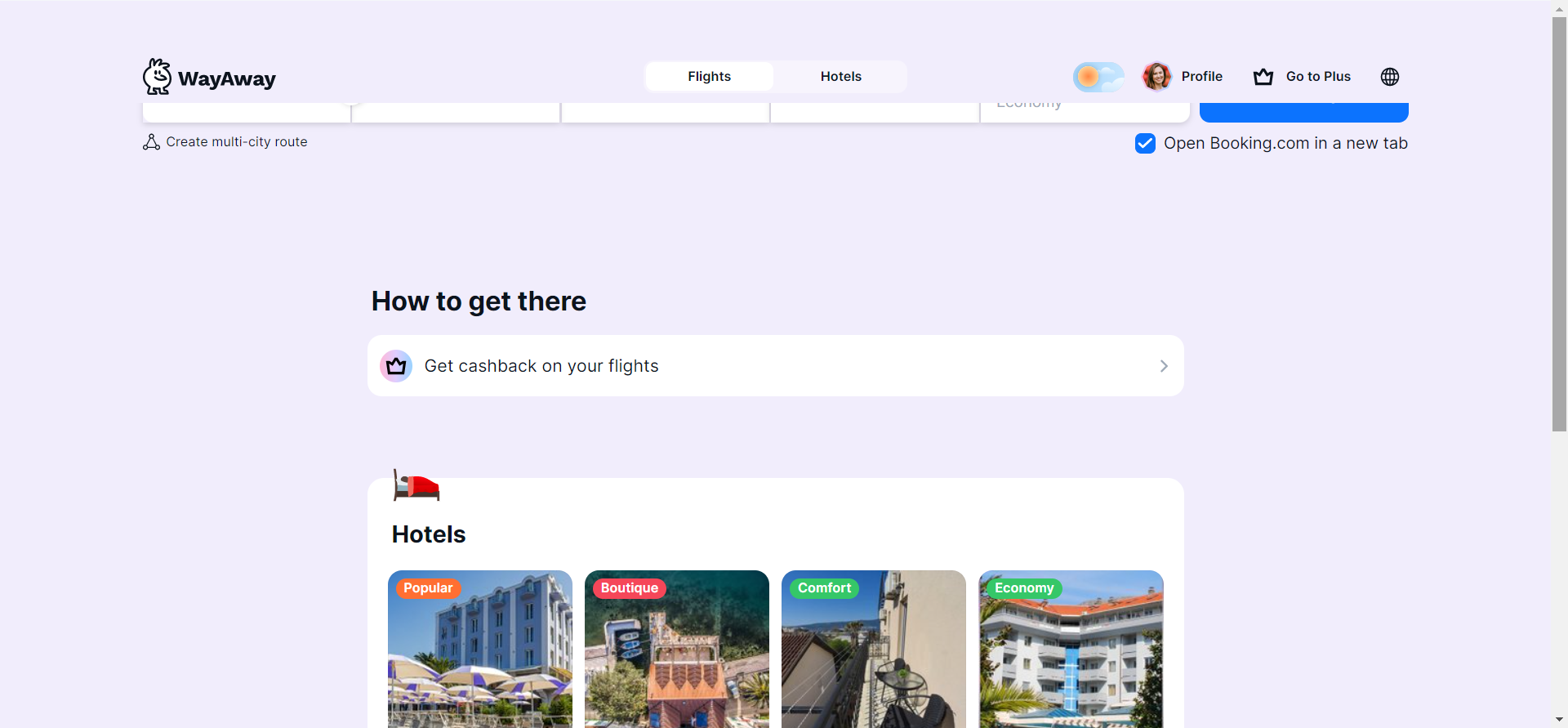The width and height of the screenshot is (1568, 728).
Task: Click the crown icon beside Go to Plus
Action: point(1263,77)
